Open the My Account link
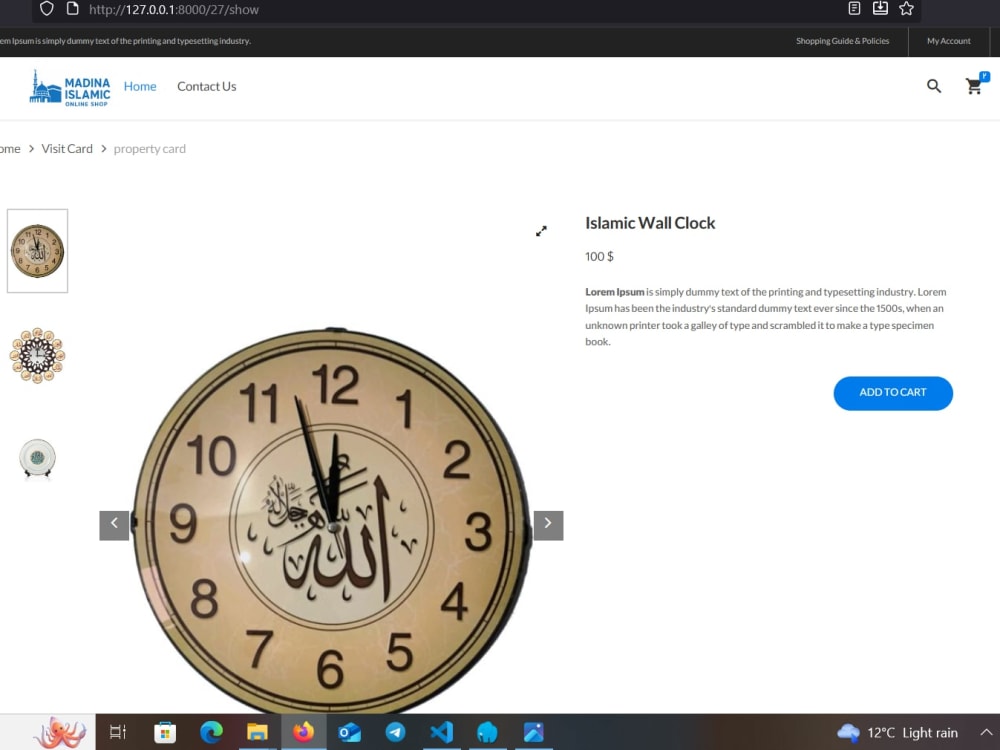The width and height of the screenshot is (1000, 750). 949,41
